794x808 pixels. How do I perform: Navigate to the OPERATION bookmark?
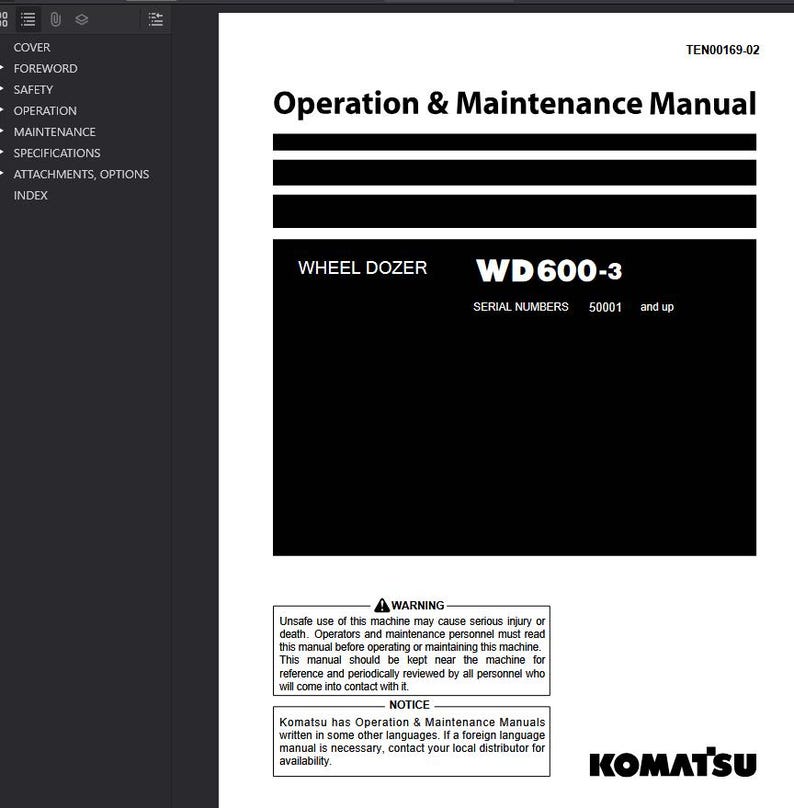coord(45,111)
